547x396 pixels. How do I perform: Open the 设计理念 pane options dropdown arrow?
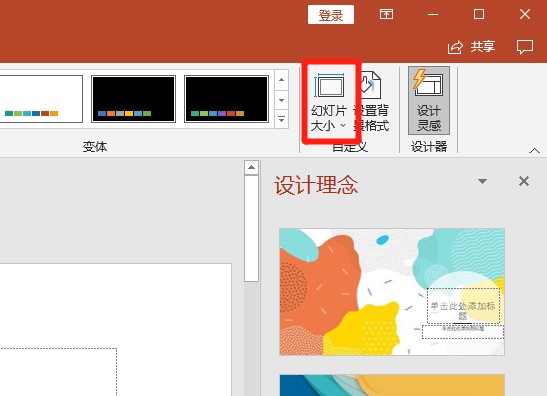click(x=482, y=181)
